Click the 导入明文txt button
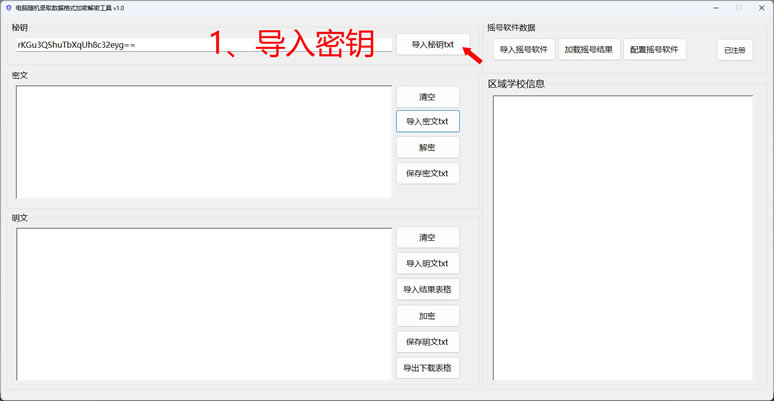The height and width of the screenshot is (401, 774). click(x=427, y=264)
